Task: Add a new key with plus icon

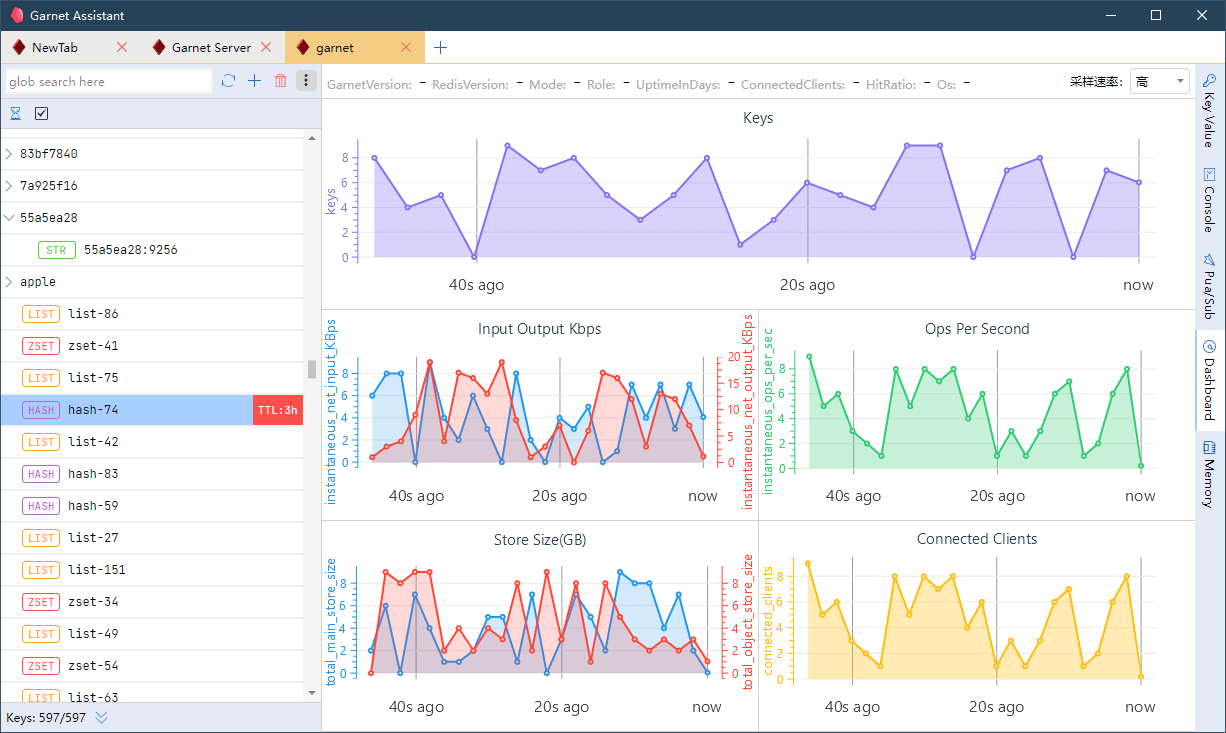Action: (254, 81)
